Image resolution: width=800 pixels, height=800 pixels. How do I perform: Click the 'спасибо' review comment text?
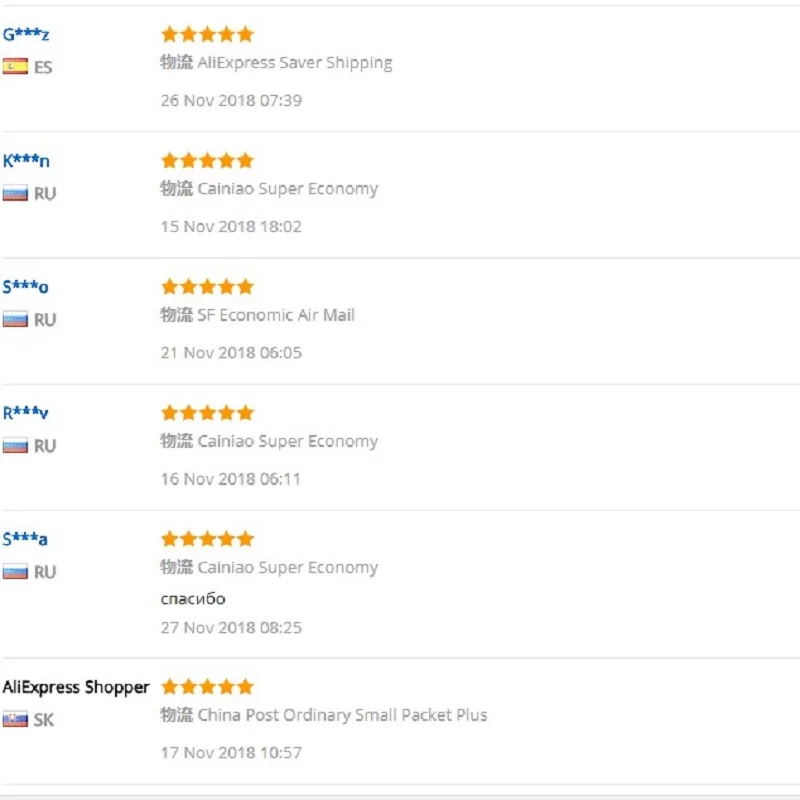(193, 599)
